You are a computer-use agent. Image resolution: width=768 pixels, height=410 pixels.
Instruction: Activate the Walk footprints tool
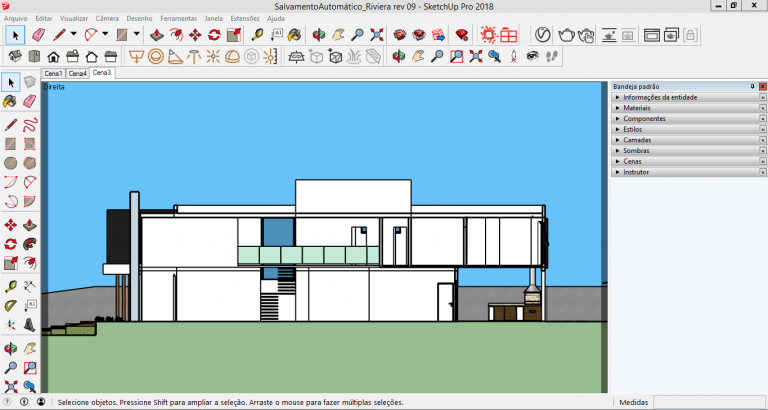coord(552,57)
